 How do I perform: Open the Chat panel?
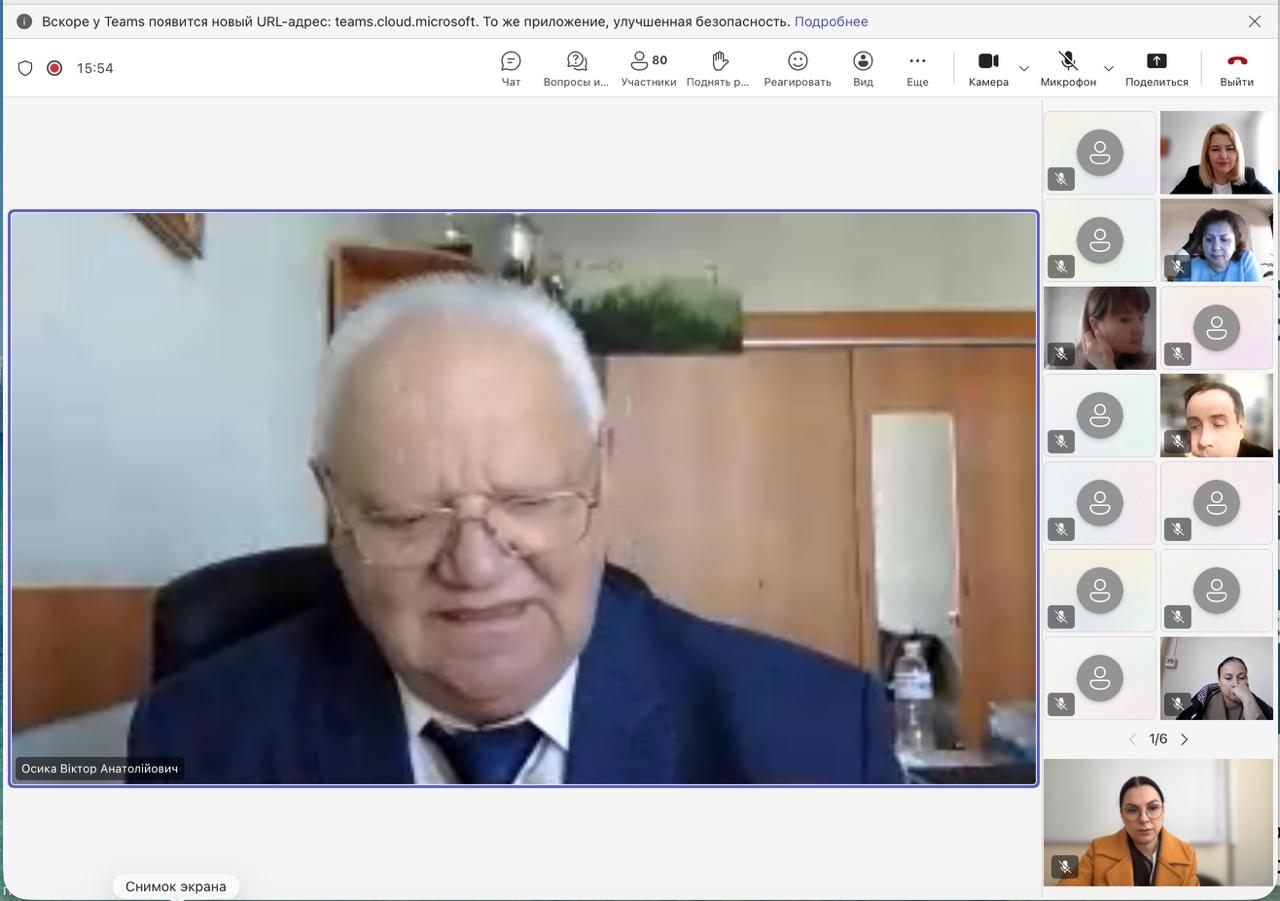click(x=511, y=68)
